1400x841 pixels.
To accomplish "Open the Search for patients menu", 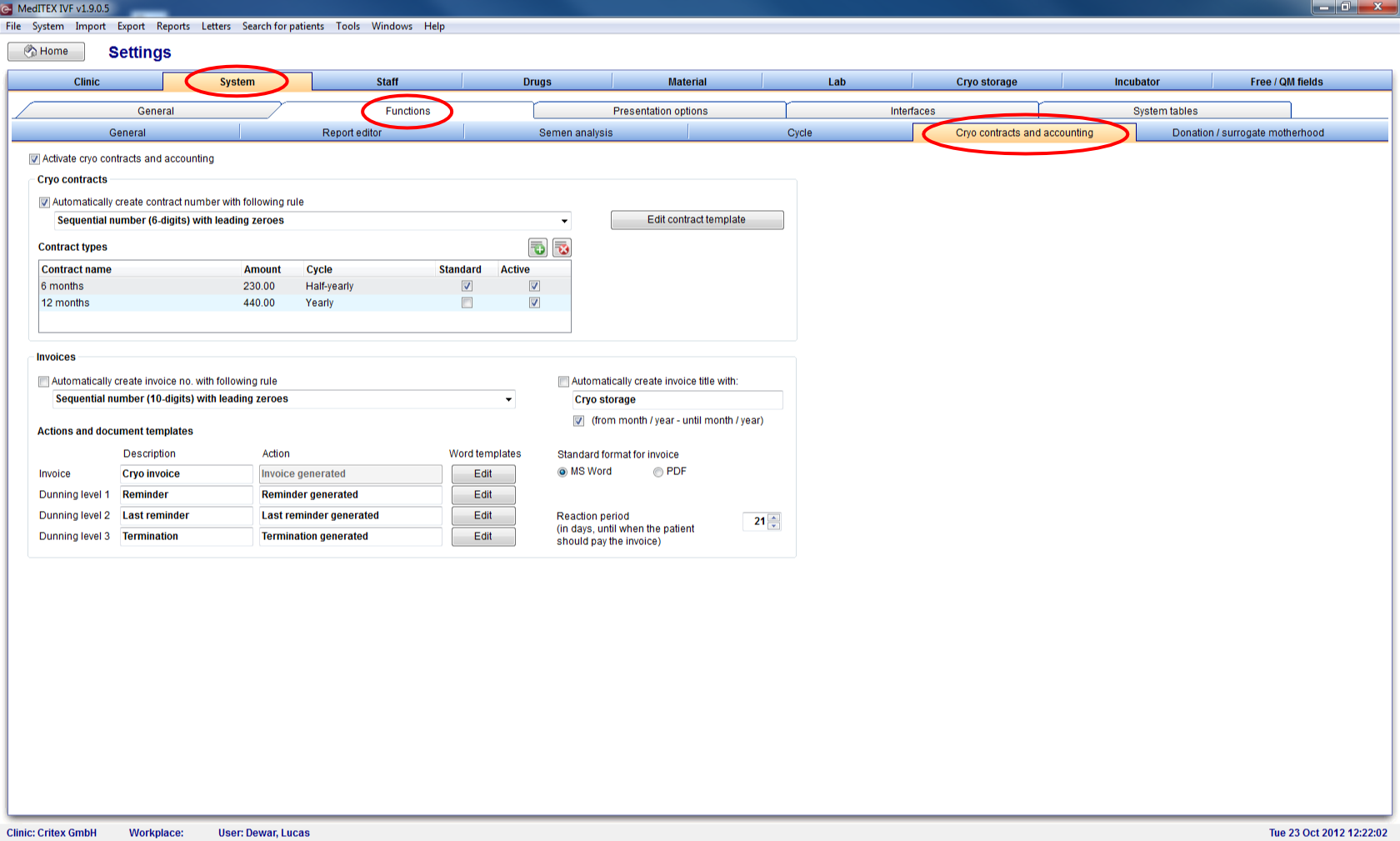I will 283,27.
